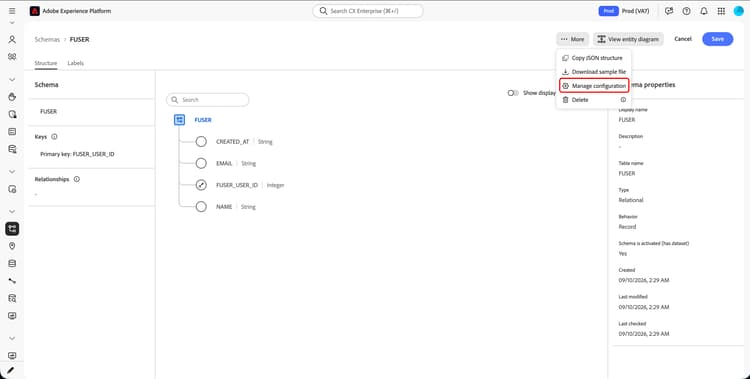Select the CREATED_AT field circle
This screenshot has width=750, height=379.
coord(201,142)
